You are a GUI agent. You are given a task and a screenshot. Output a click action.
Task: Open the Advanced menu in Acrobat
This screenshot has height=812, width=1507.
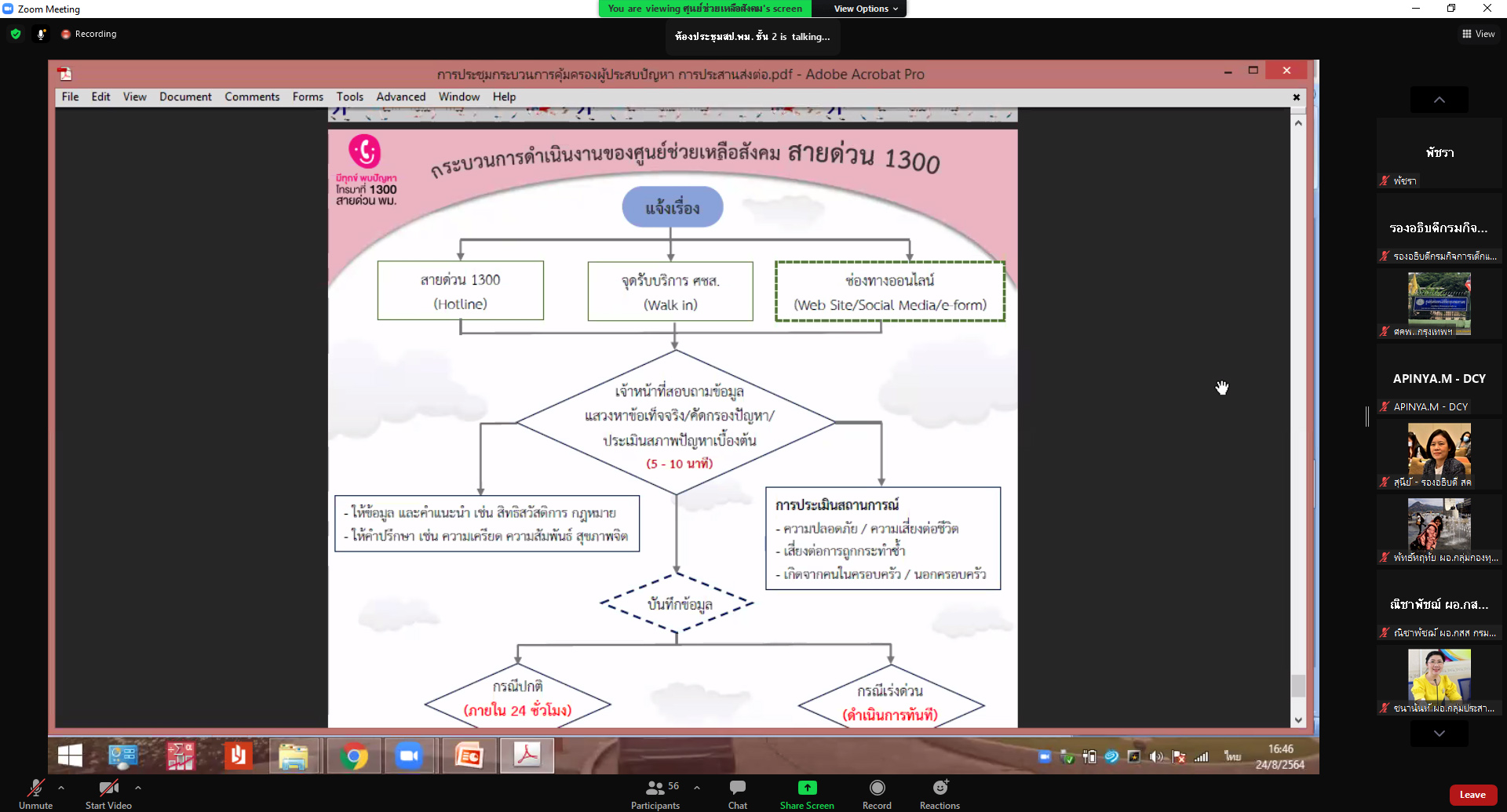tap(400, 96)
